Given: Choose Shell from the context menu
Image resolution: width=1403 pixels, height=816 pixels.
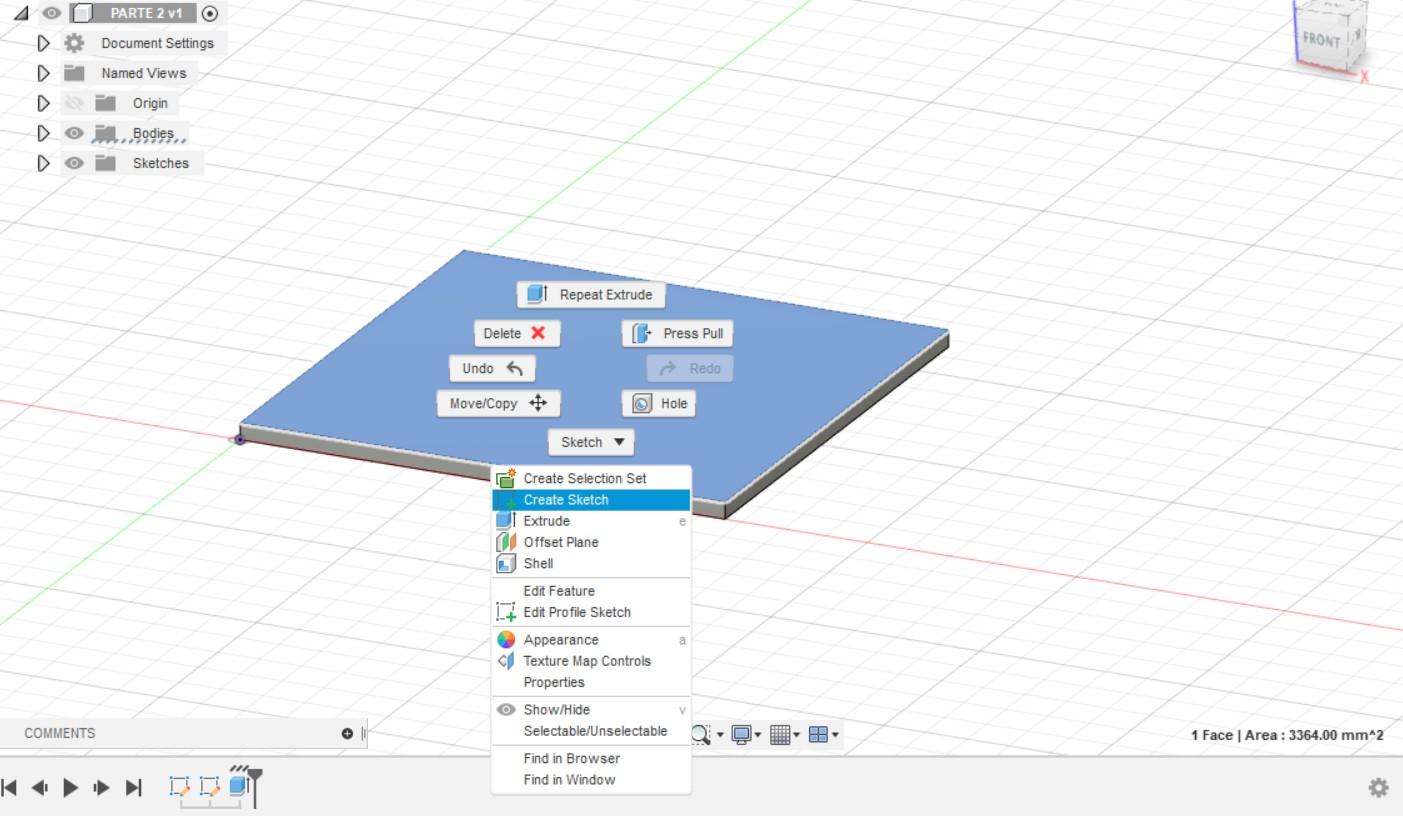Looking at the screenshot, I should point(591,563).
